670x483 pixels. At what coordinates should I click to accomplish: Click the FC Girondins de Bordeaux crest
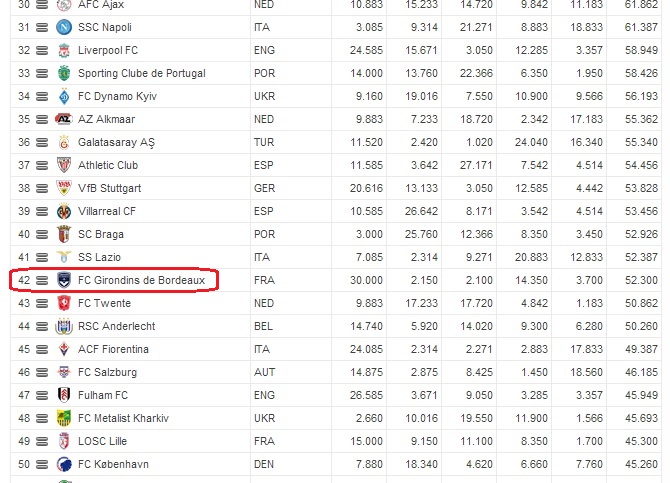coord(64,280)
